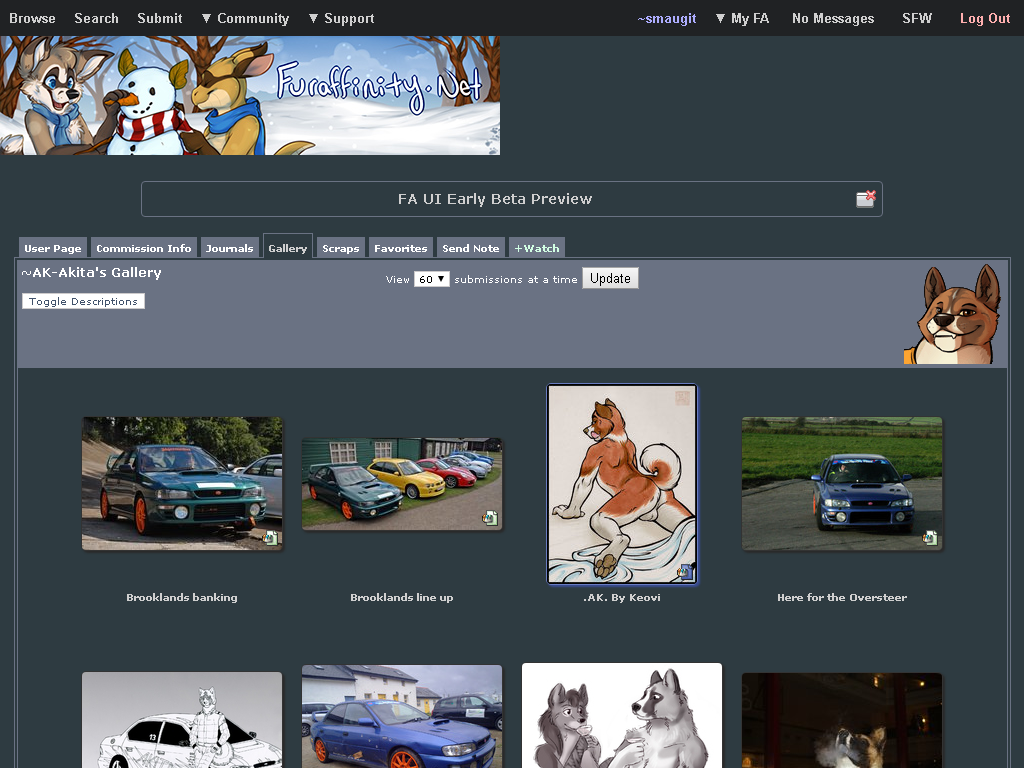Click image-type icon on Here for the Oversteer thumbnail
The width and height of the screenshot is (1024, 768).
pyautogui.click(x=930, y=537)
